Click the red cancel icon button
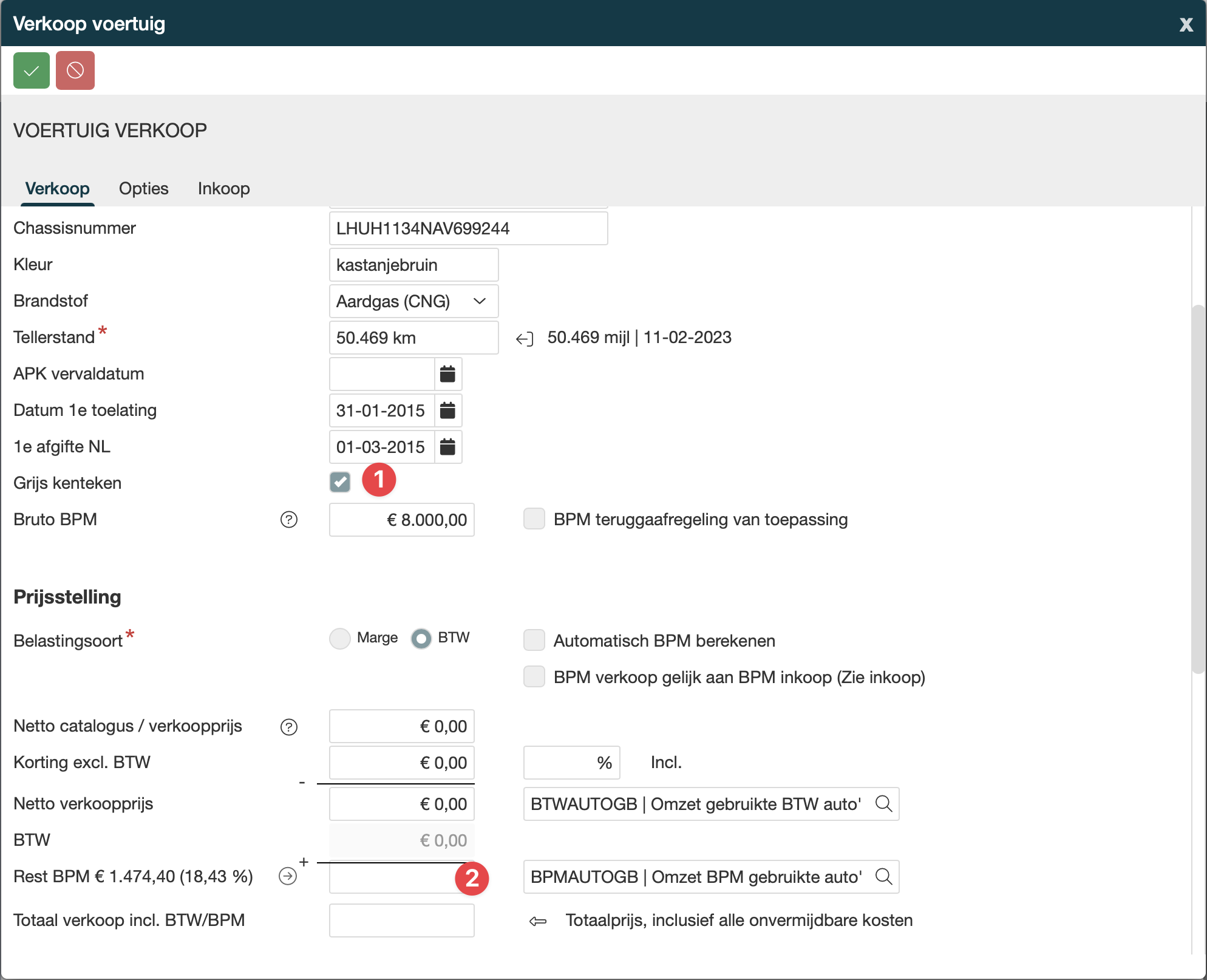Screen dimensions: 1207x980 click(x=75, y=70)
